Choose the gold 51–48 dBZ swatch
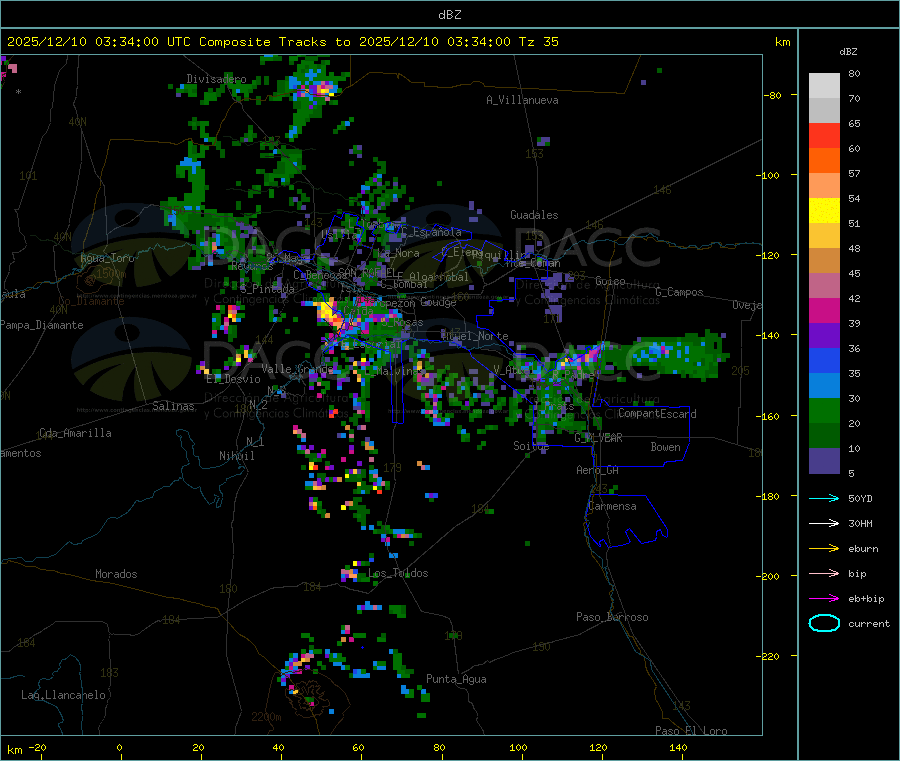This screenshot has height=761, width=900. [x=824, y=235]
